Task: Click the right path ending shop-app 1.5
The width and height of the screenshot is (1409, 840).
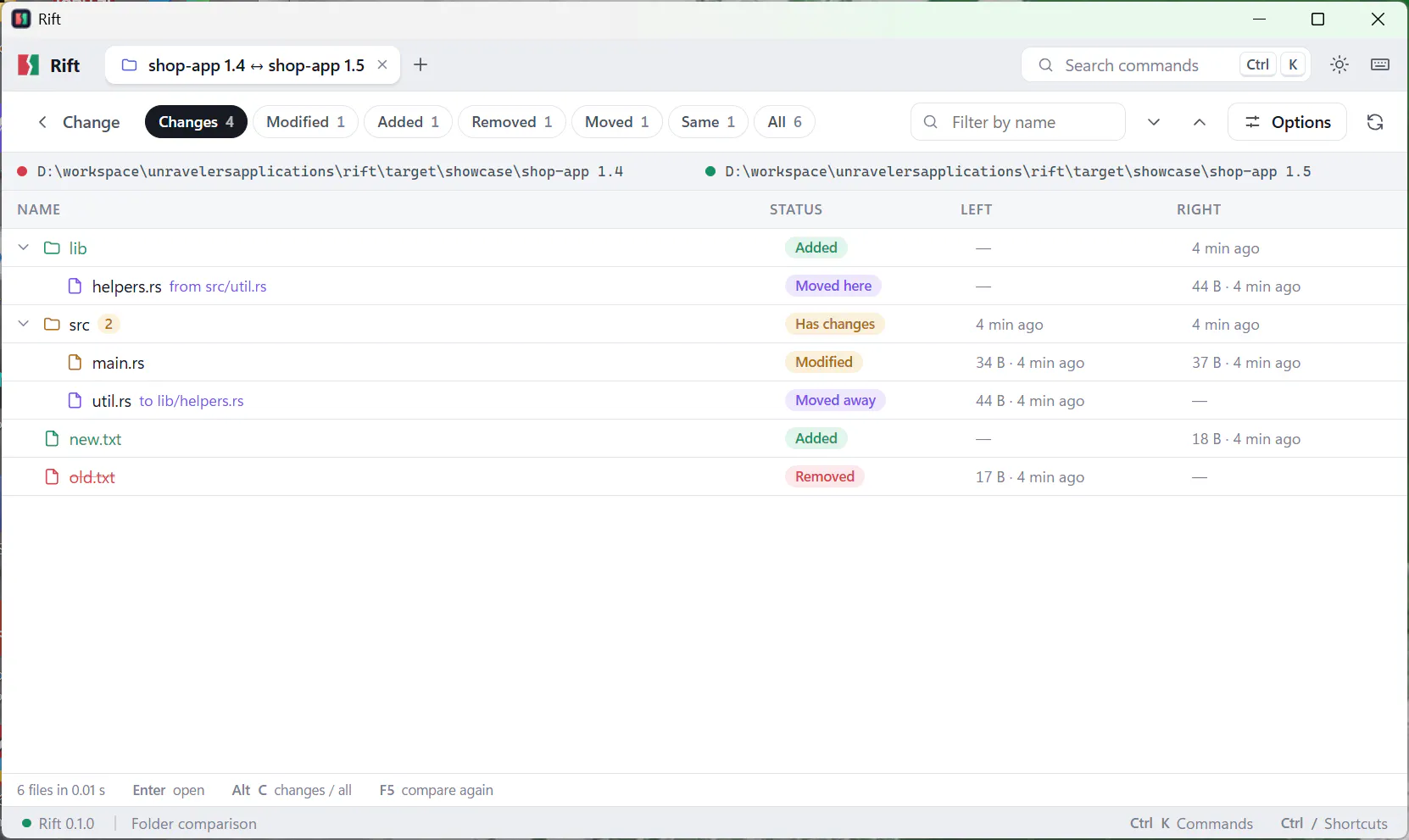Action: point(1018,171)
